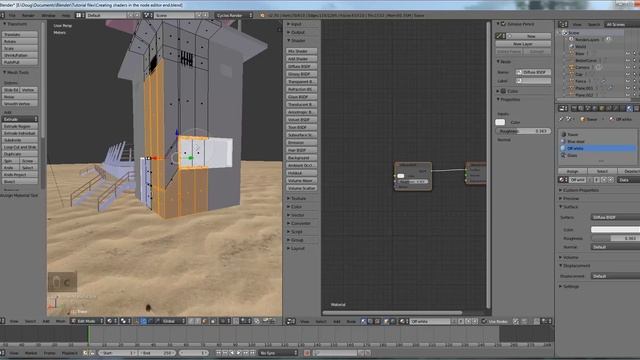
Task: Toggle Use Nodes checkbox in node editor
Action: click(x=484, y=322)
